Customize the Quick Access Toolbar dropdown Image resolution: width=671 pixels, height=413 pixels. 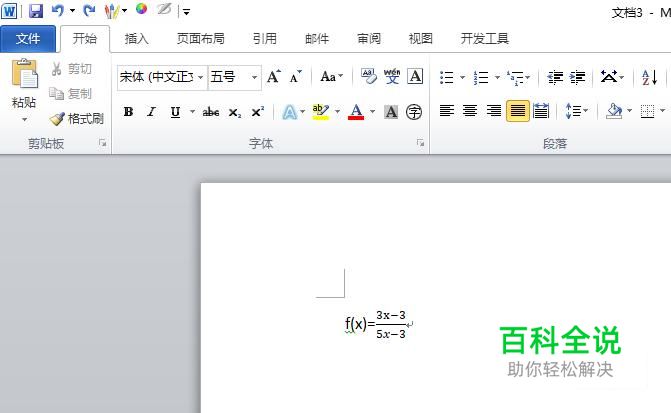pos(187,12)
